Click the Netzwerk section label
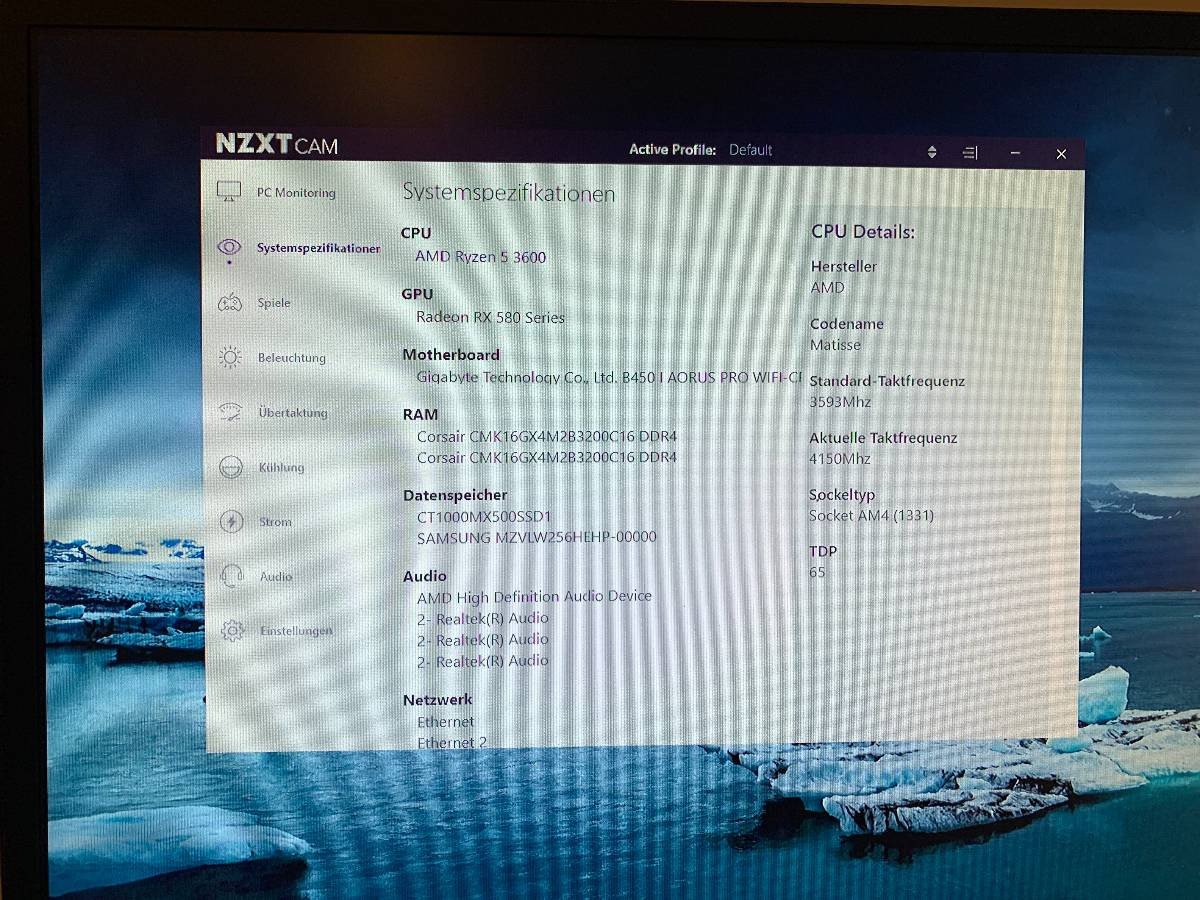The height and width of the screenshot is (900, 1200). [x=438, y=700]
